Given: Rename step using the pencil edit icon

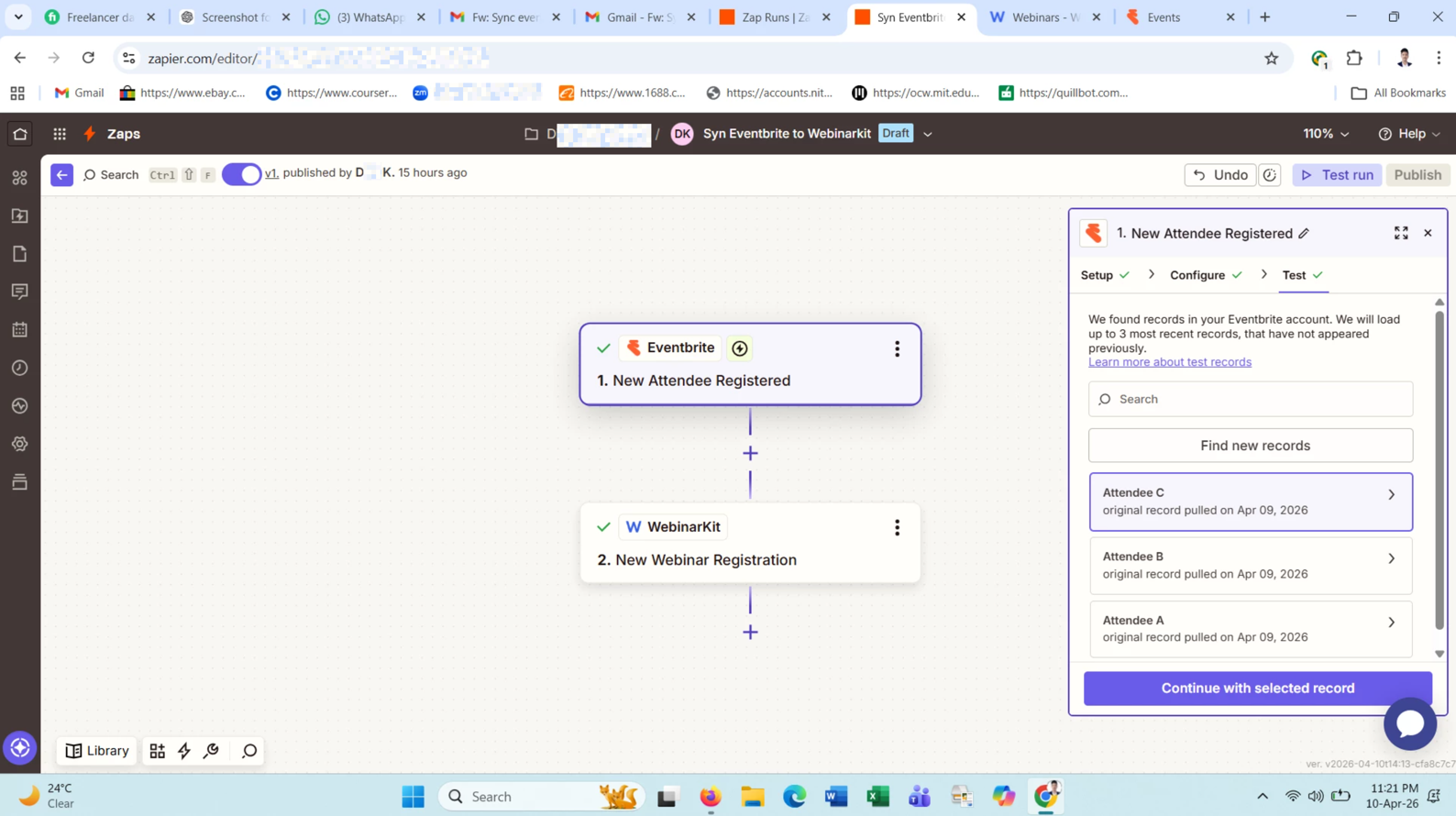Looking at the screenshot, I should tap(1303, 234).
